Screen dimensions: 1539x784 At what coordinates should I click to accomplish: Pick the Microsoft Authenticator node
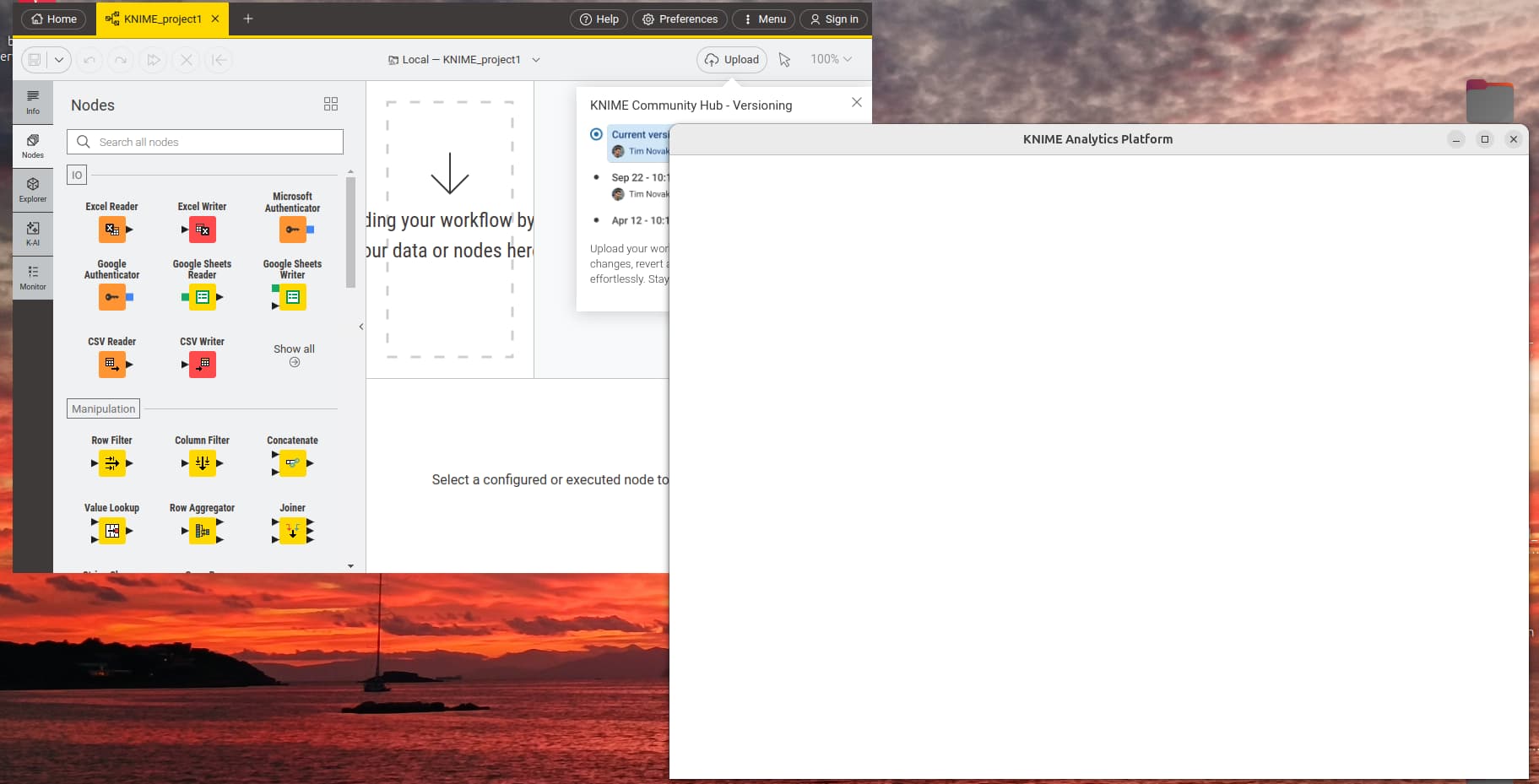[293, 230]
